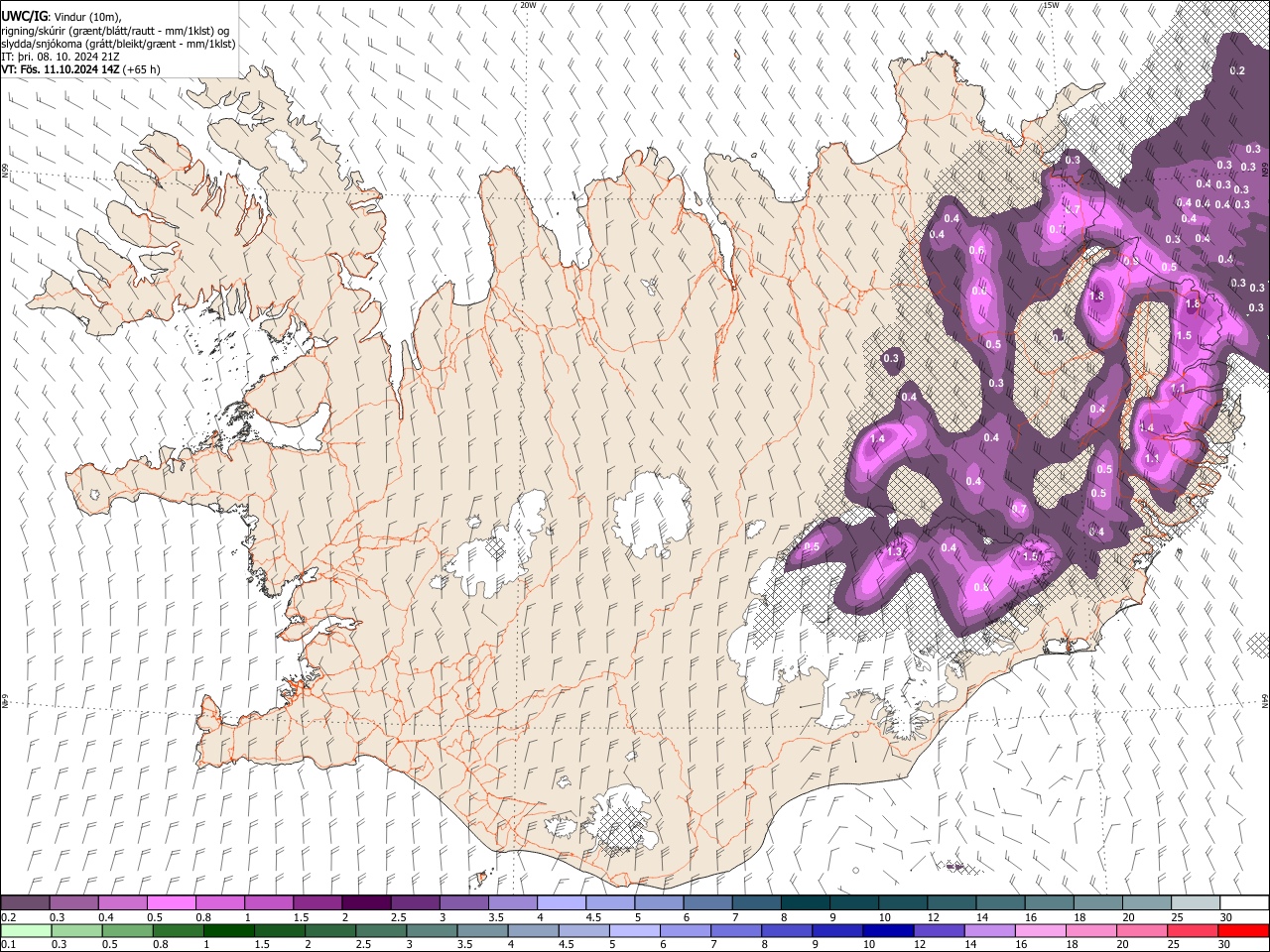Select bottom-row red swatch between 25 and 30
The width and height of the screenshot is (1270, 952).
pyautogui.click(x=1192, y=930)
